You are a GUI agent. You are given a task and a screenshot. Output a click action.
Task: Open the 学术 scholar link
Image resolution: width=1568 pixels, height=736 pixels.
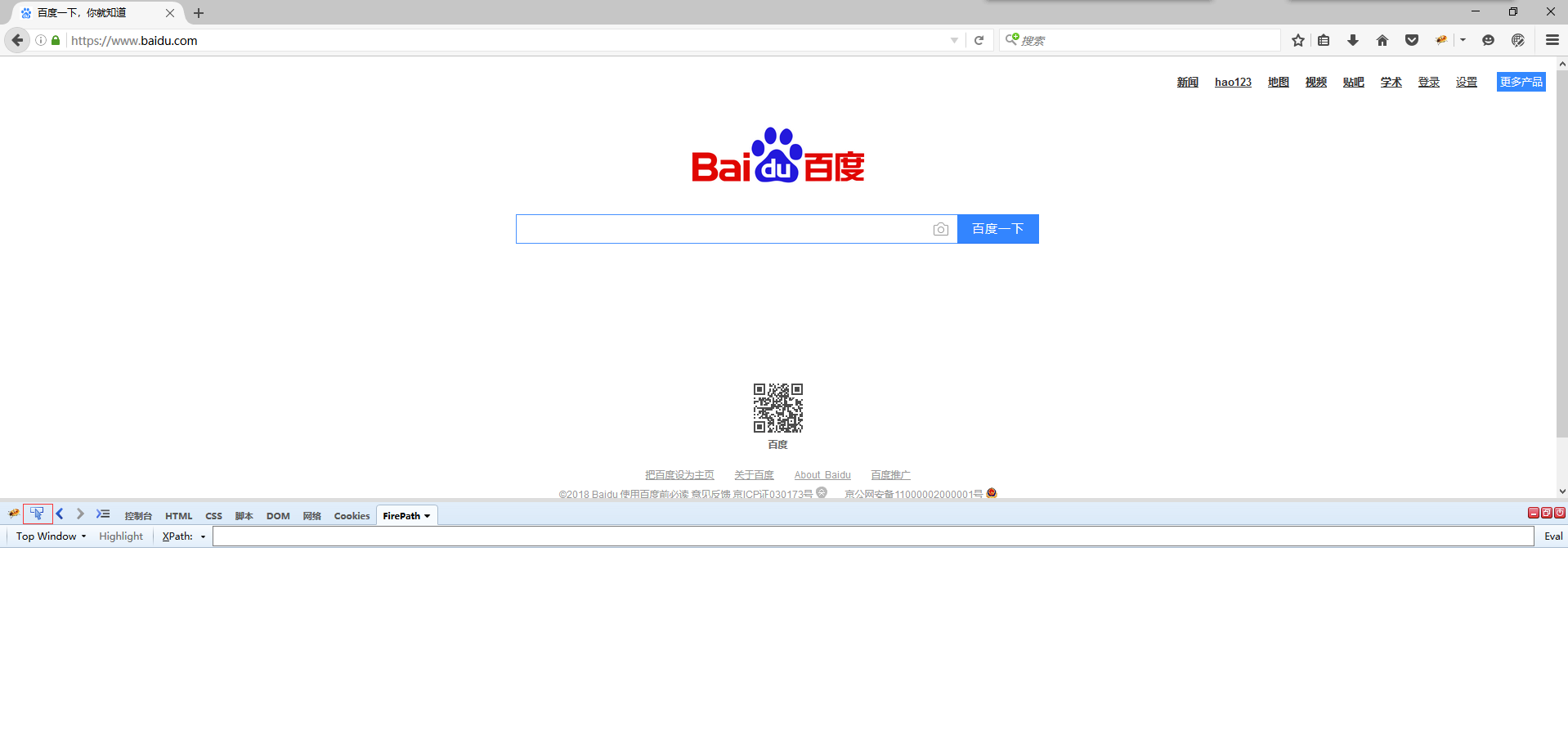[x=1391, y=83]
